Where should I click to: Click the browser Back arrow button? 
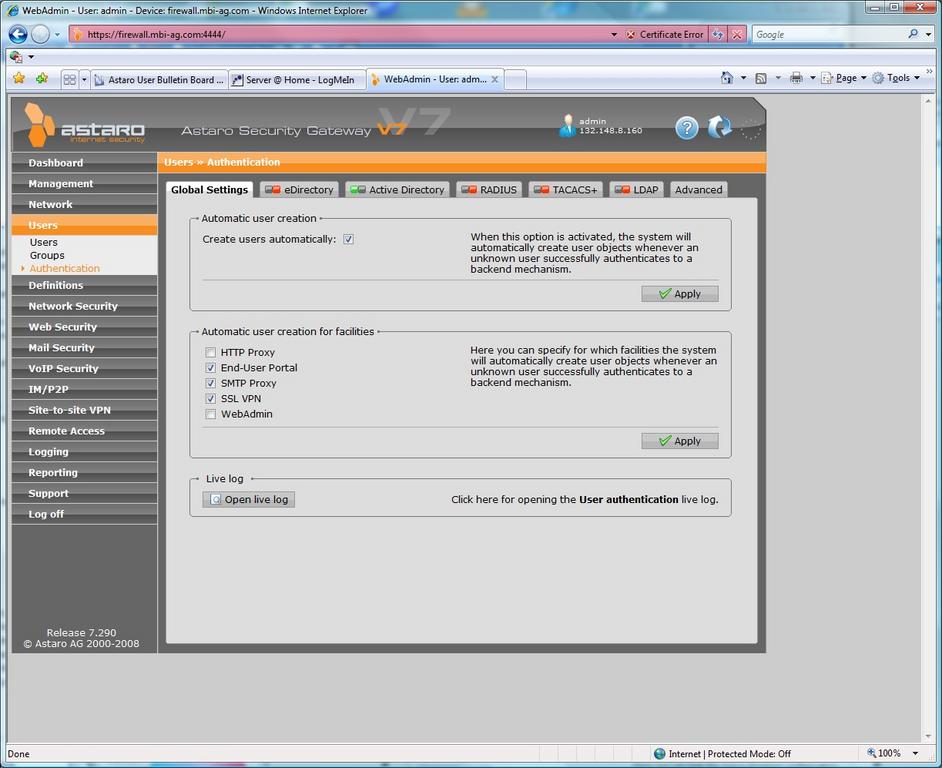tap(18, 34)
